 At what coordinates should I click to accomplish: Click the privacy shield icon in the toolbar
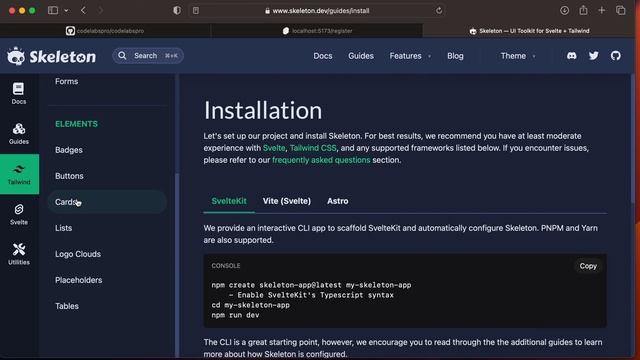177,11
